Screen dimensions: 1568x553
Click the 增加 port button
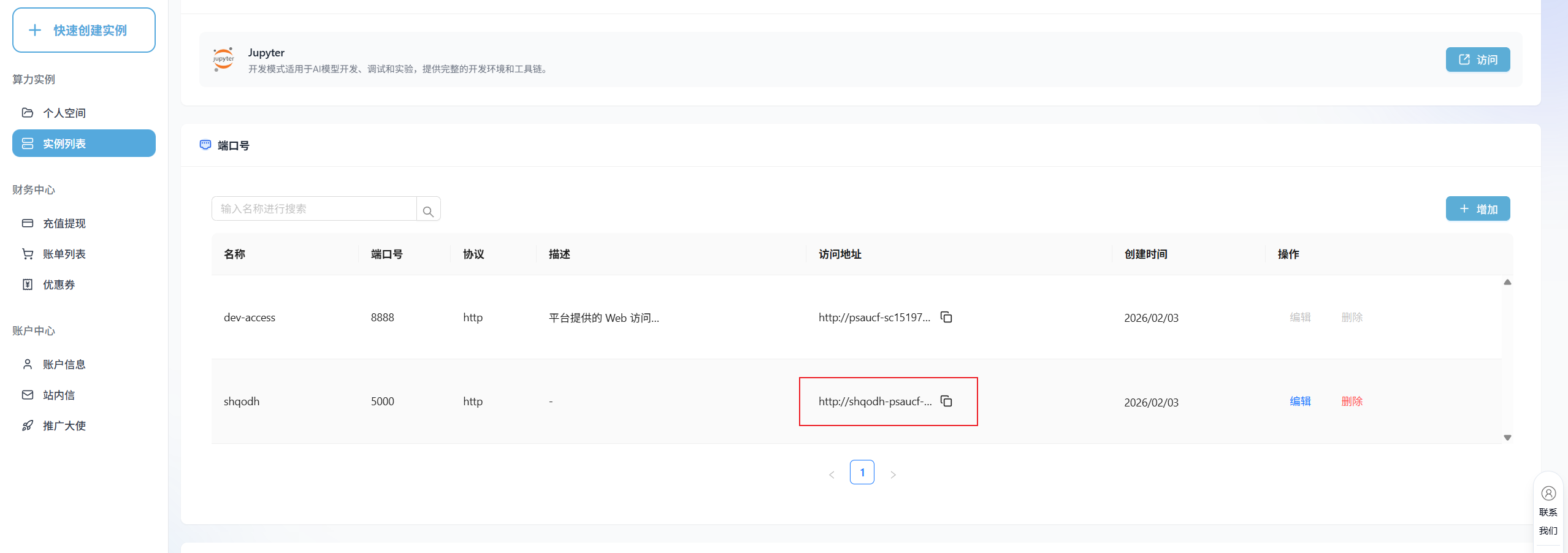pos(1478,208)
